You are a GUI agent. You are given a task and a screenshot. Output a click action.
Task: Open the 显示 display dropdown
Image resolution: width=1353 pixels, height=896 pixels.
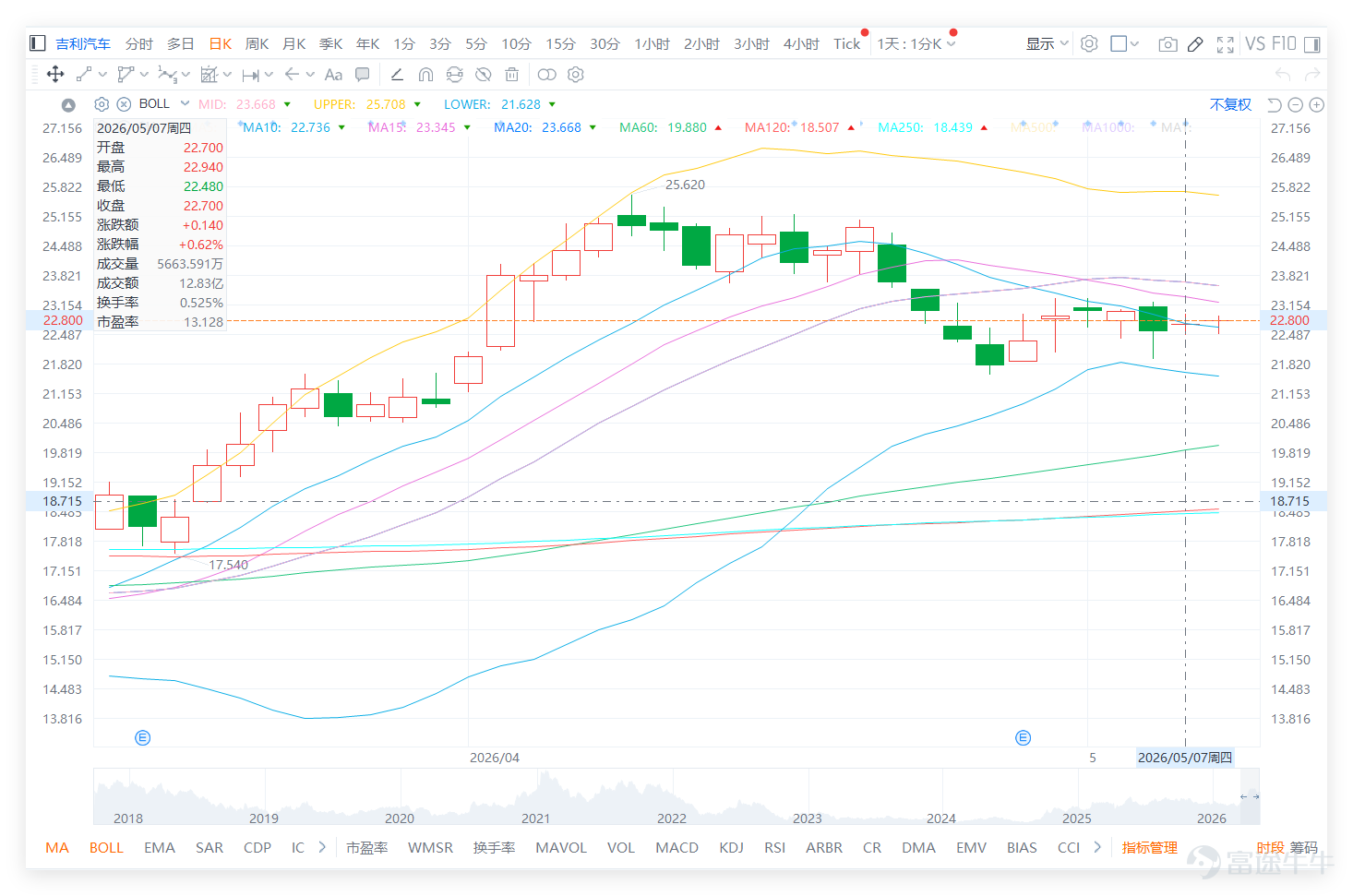click(1047, 43)
